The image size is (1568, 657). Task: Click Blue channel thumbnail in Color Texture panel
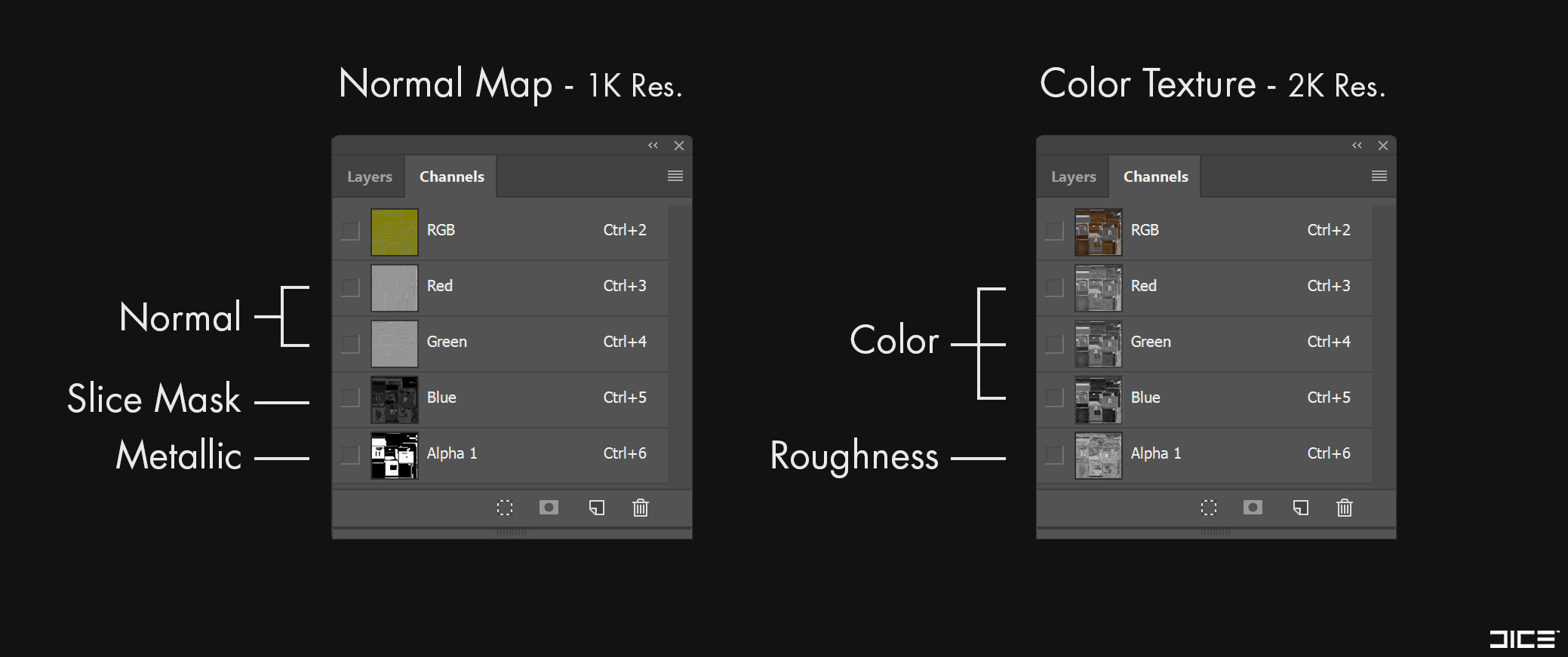click(x=1099, y=399)
